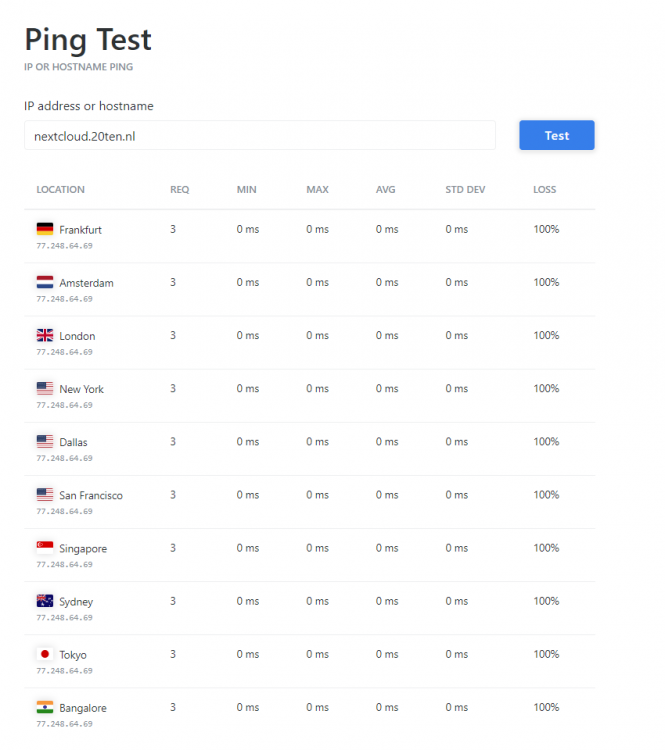The image size is (665, 750).
Task: Click the Frankfurt IP address 77.248.64.69
Action: coord(65,246)
